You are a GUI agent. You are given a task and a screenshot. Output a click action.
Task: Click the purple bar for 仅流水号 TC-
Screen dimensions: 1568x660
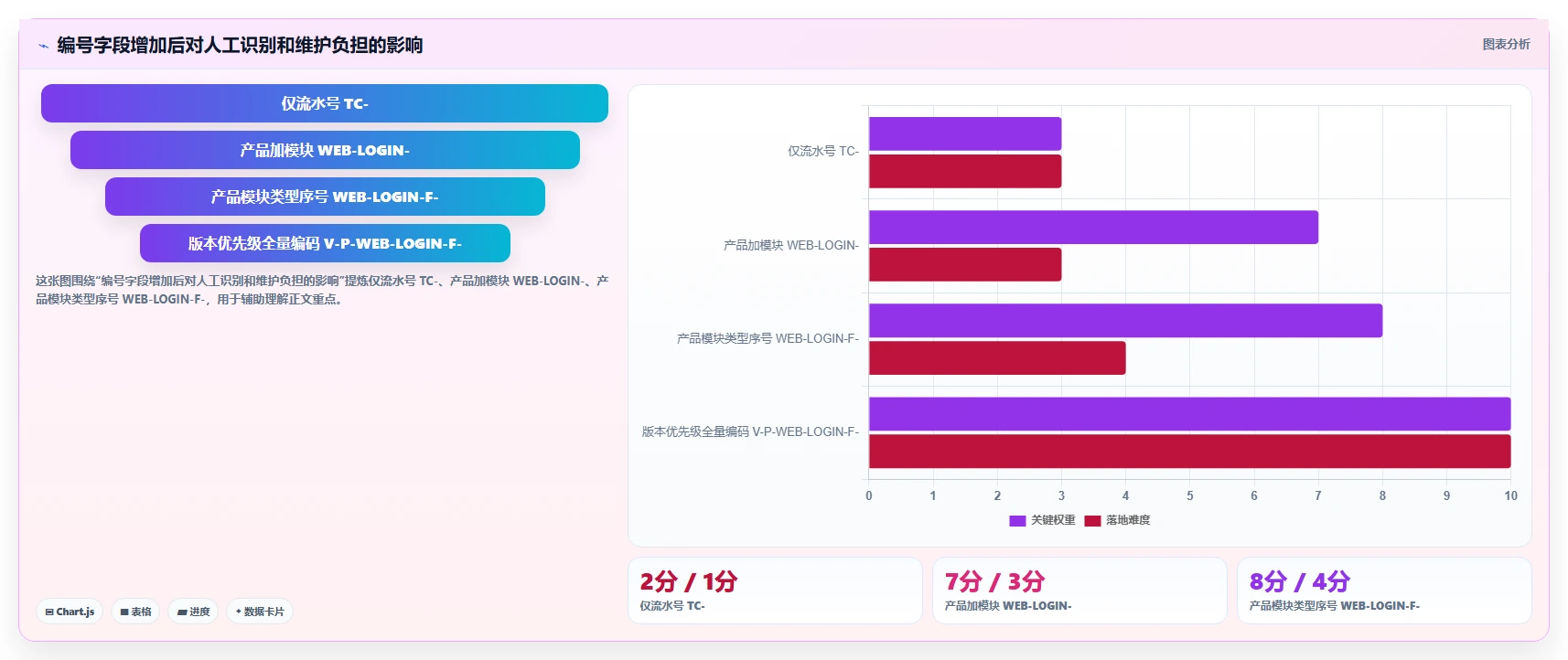pos(965,133)
